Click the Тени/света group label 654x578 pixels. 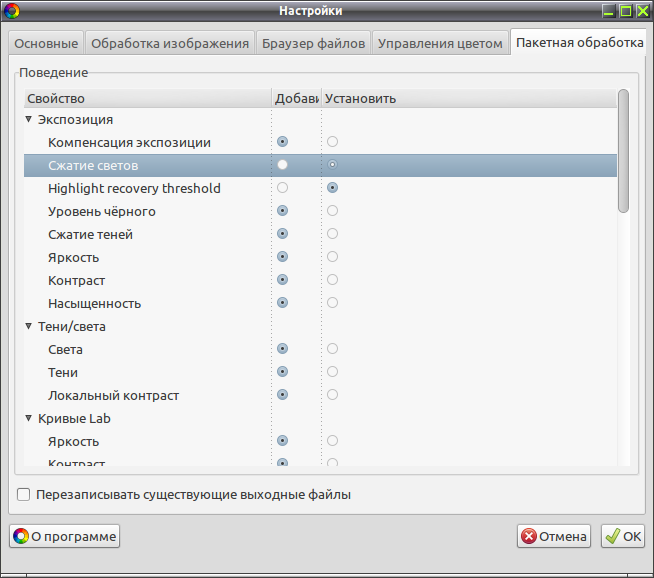(x=72, y=327)
